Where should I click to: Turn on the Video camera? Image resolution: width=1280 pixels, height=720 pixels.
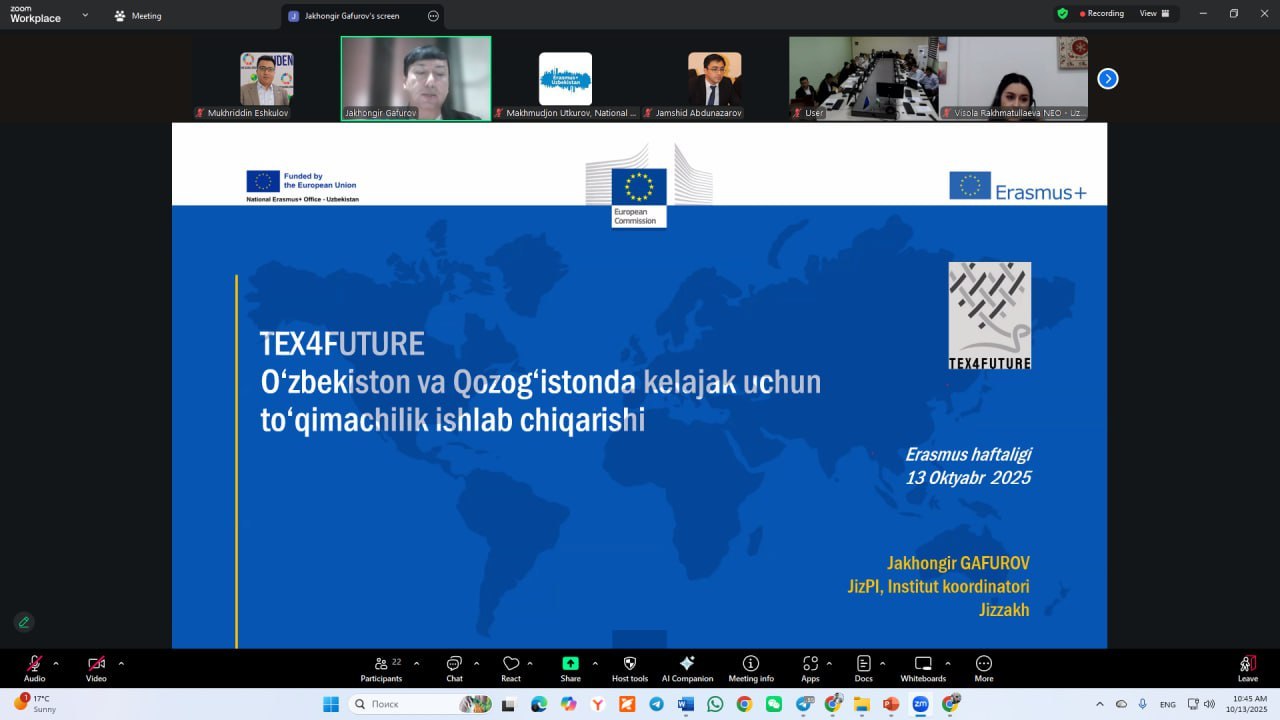[96, 665]
